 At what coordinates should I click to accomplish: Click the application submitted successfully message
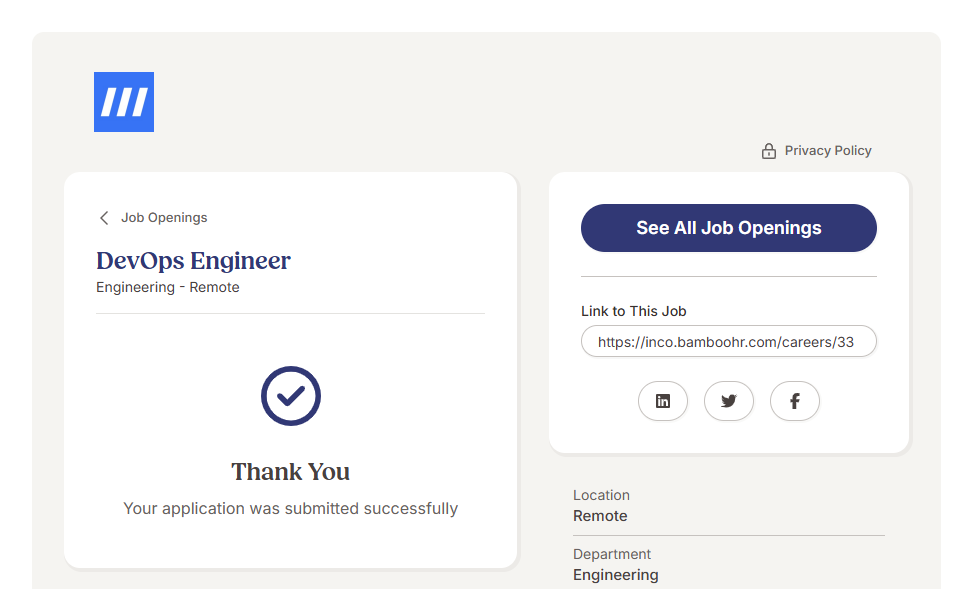tap(291, 508)
